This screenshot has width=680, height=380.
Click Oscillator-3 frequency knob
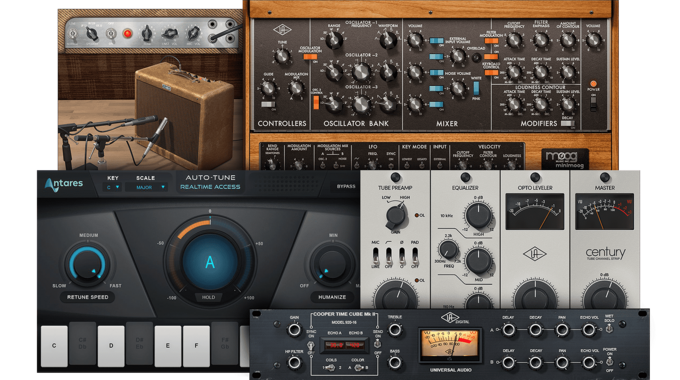coord(361,104)
